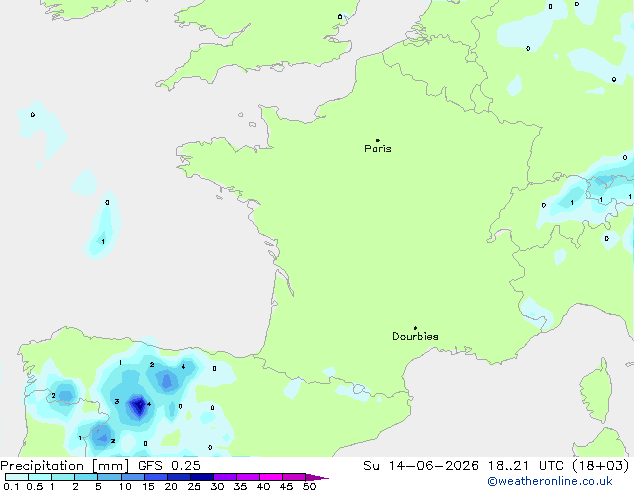Click the Paris city label
The height and width of the screenshot is (490, 634).
click(x=378, y=149)
